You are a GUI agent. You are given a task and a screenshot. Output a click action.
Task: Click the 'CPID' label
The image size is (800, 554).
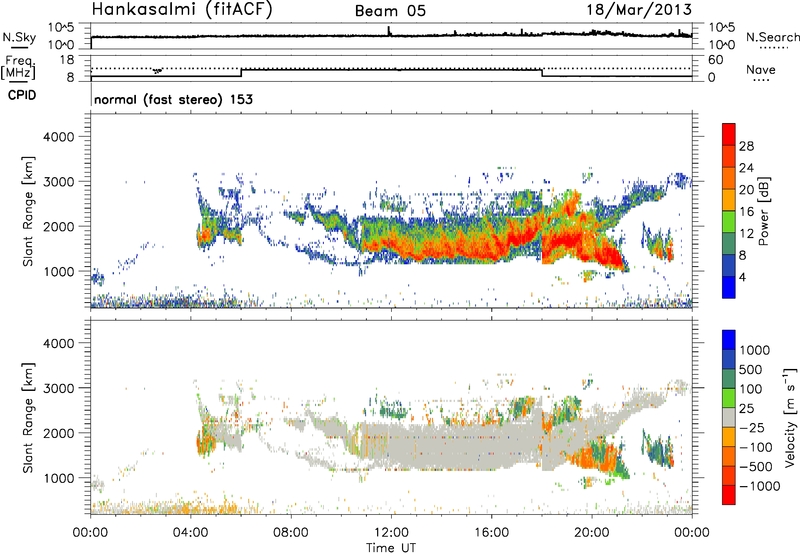click(22, 95)
